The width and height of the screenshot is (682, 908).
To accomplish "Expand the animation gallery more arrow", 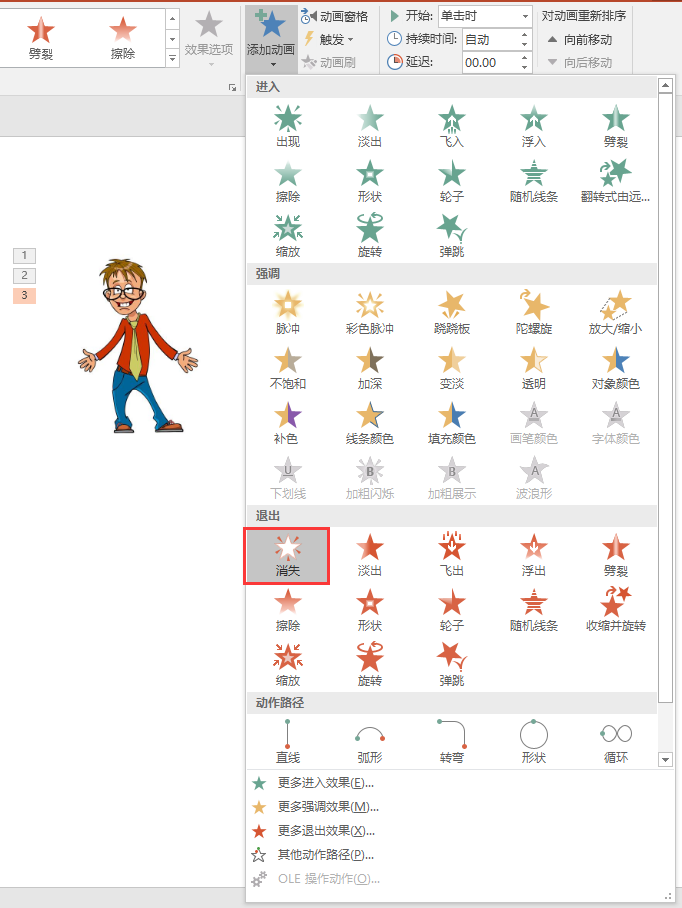I will pos(172,59).
